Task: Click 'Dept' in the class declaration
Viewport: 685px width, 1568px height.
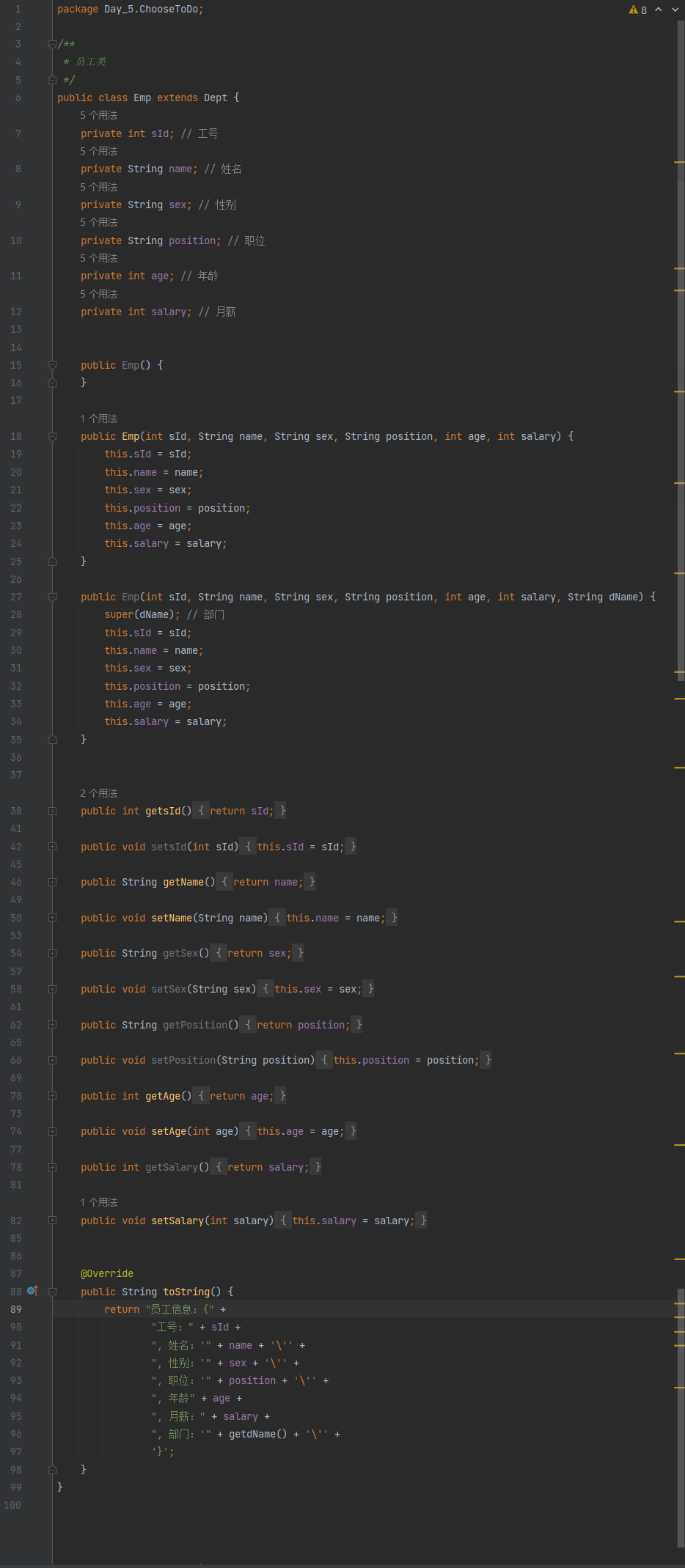Action: pos(216,97)
